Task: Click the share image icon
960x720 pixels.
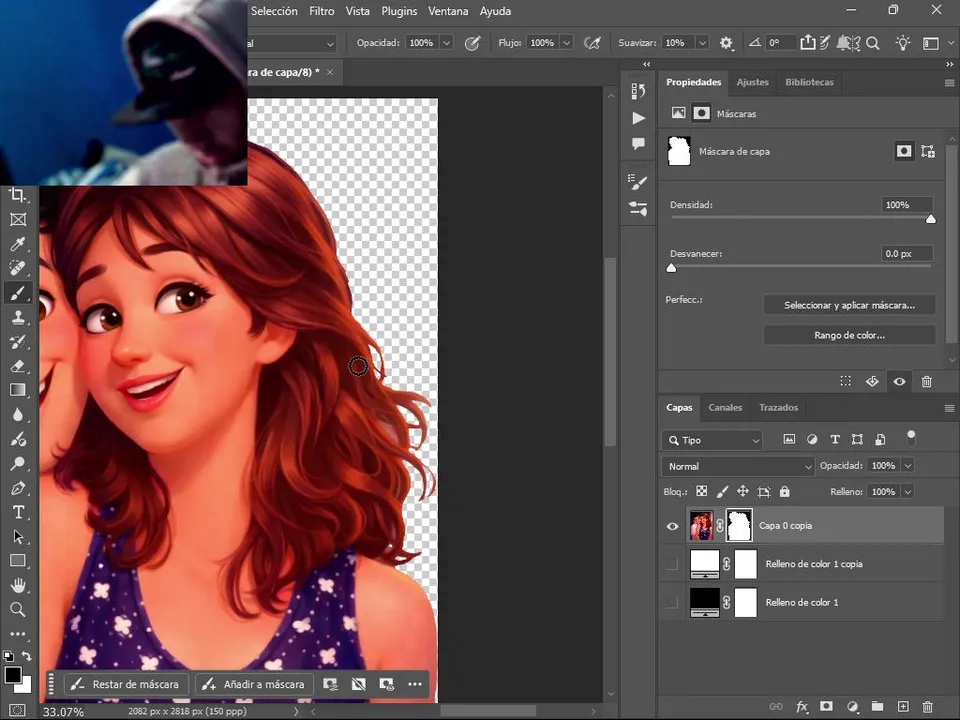Action: tap(808, 42)
